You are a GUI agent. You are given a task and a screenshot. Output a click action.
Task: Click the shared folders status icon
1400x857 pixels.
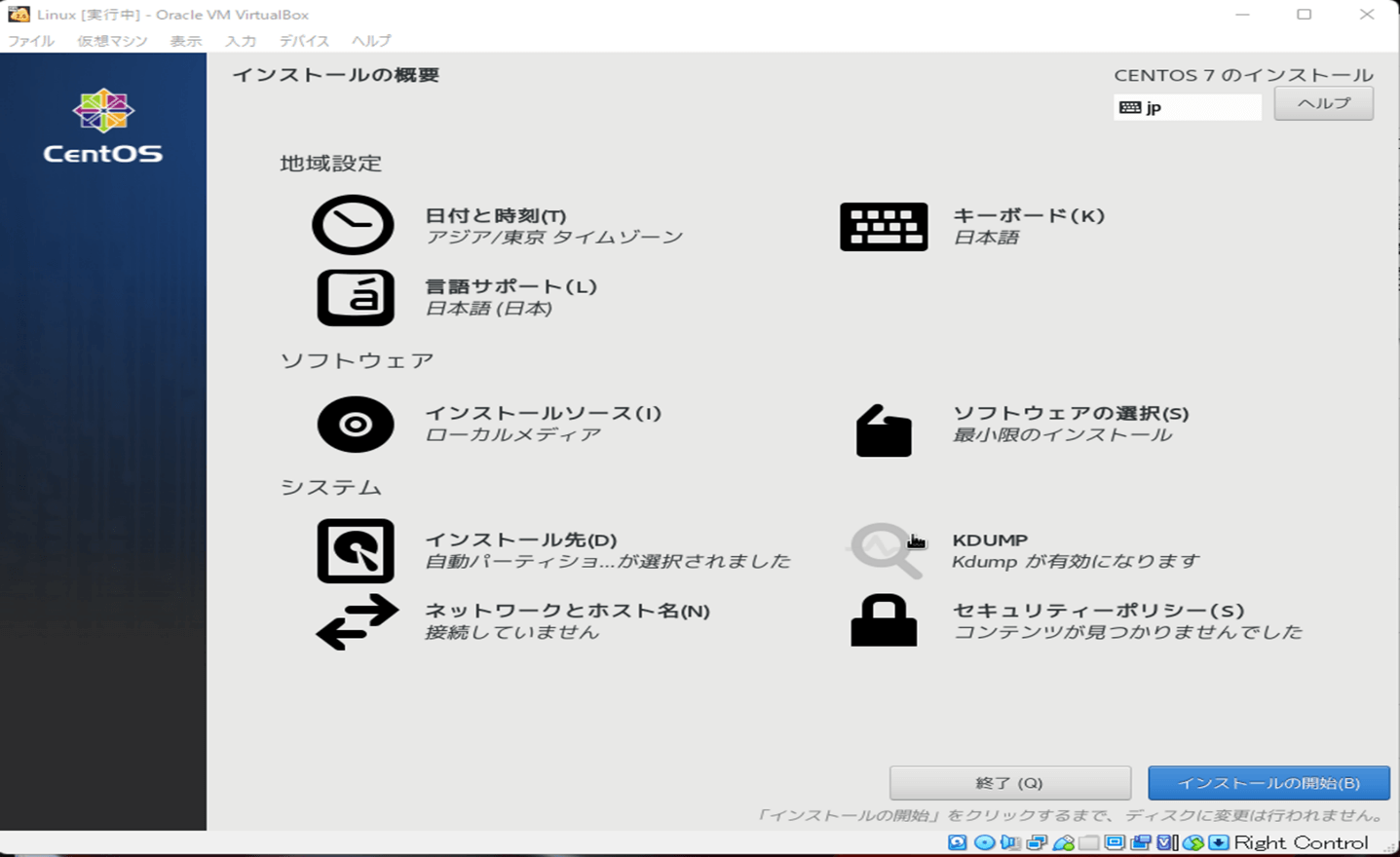[1089, 842]
